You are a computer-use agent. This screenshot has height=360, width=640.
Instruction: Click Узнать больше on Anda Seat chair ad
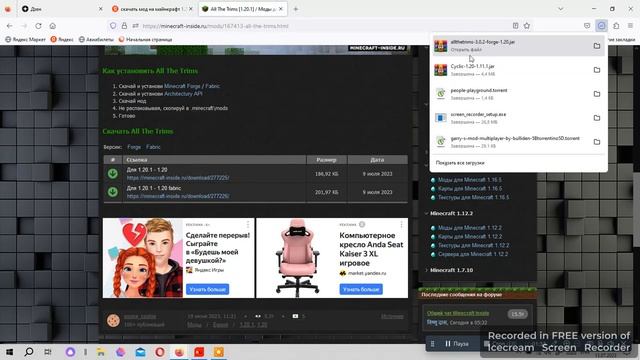click(x=361, y=289)
